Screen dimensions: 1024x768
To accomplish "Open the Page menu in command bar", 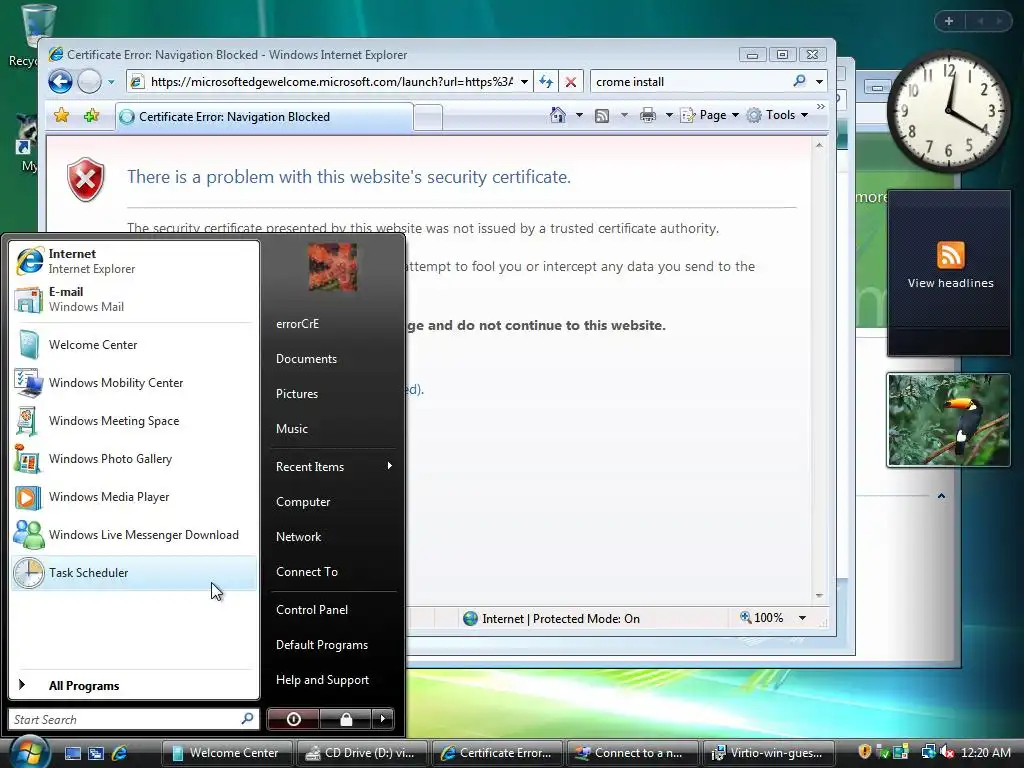I will pos(710,115).
